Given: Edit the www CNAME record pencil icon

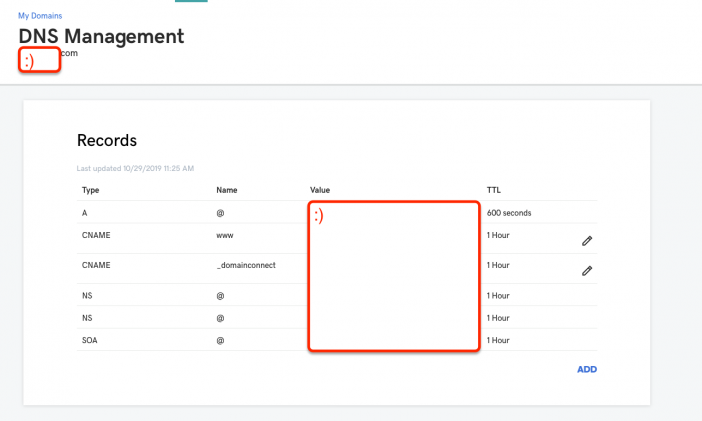Looking at the screenshot, I should (587, 241).
